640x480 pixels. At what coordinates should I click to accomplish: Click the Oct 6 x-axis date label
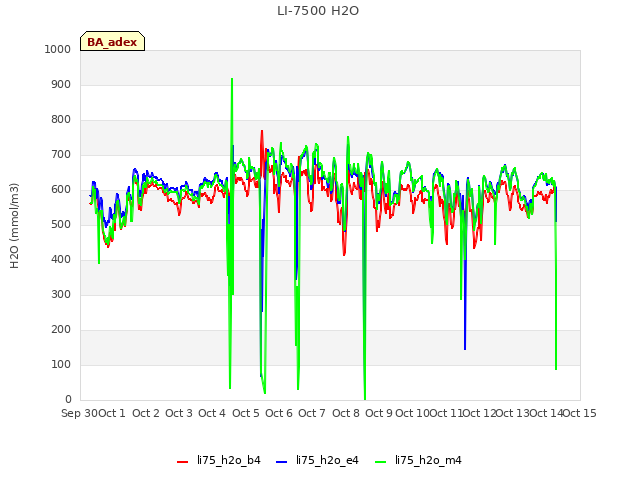(x=279, y=413)
